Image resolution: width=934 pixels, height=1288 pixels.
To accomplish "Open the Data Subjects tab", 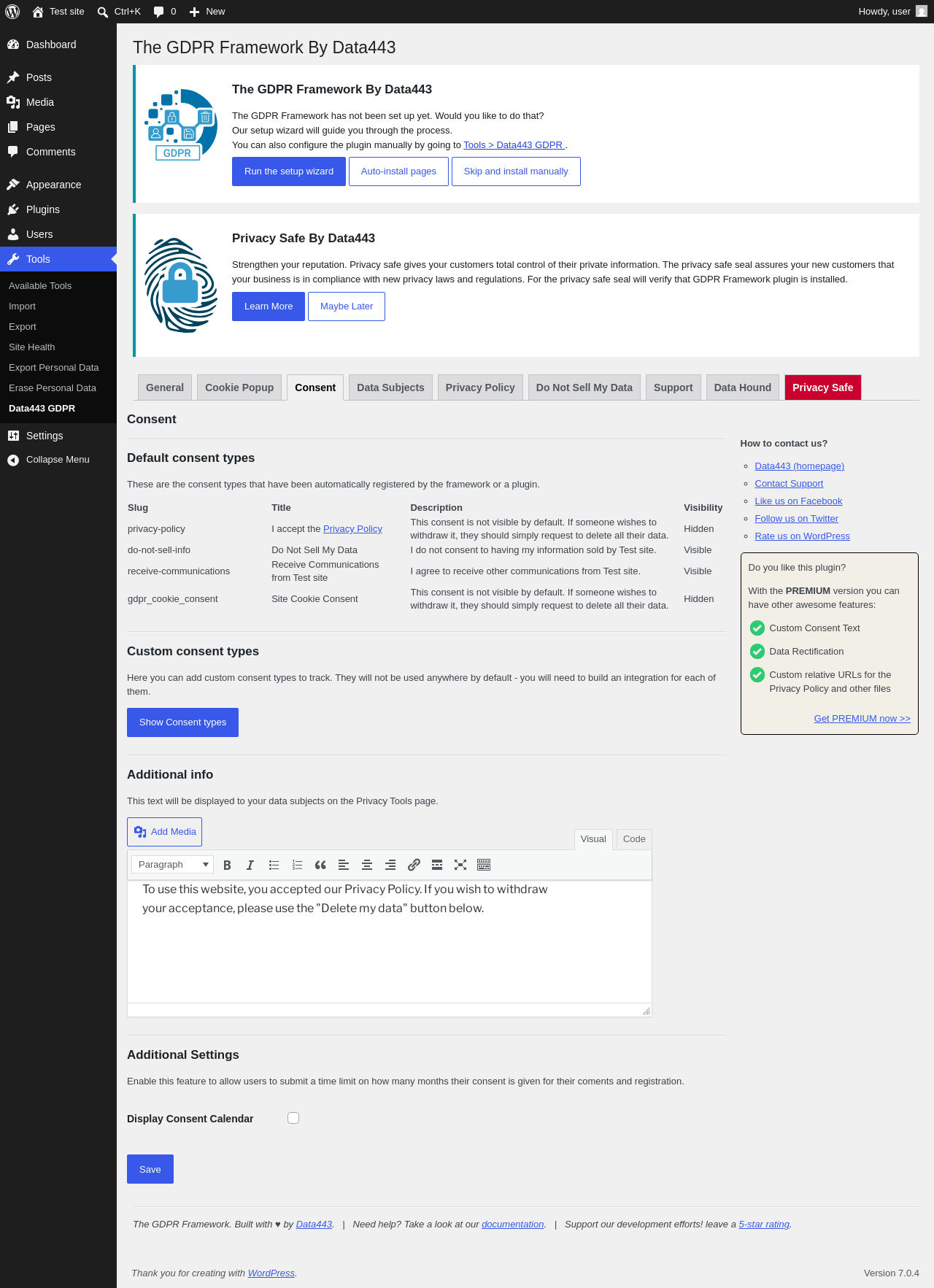I will coord(390,387).
